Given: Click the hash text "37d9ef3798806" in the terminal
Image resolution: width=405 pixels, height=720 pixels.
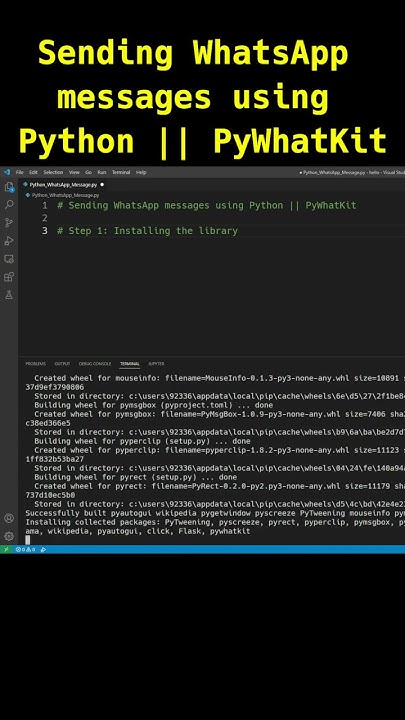Looking at the screenshot, I should pyautogui.click(x=55, y=387).
